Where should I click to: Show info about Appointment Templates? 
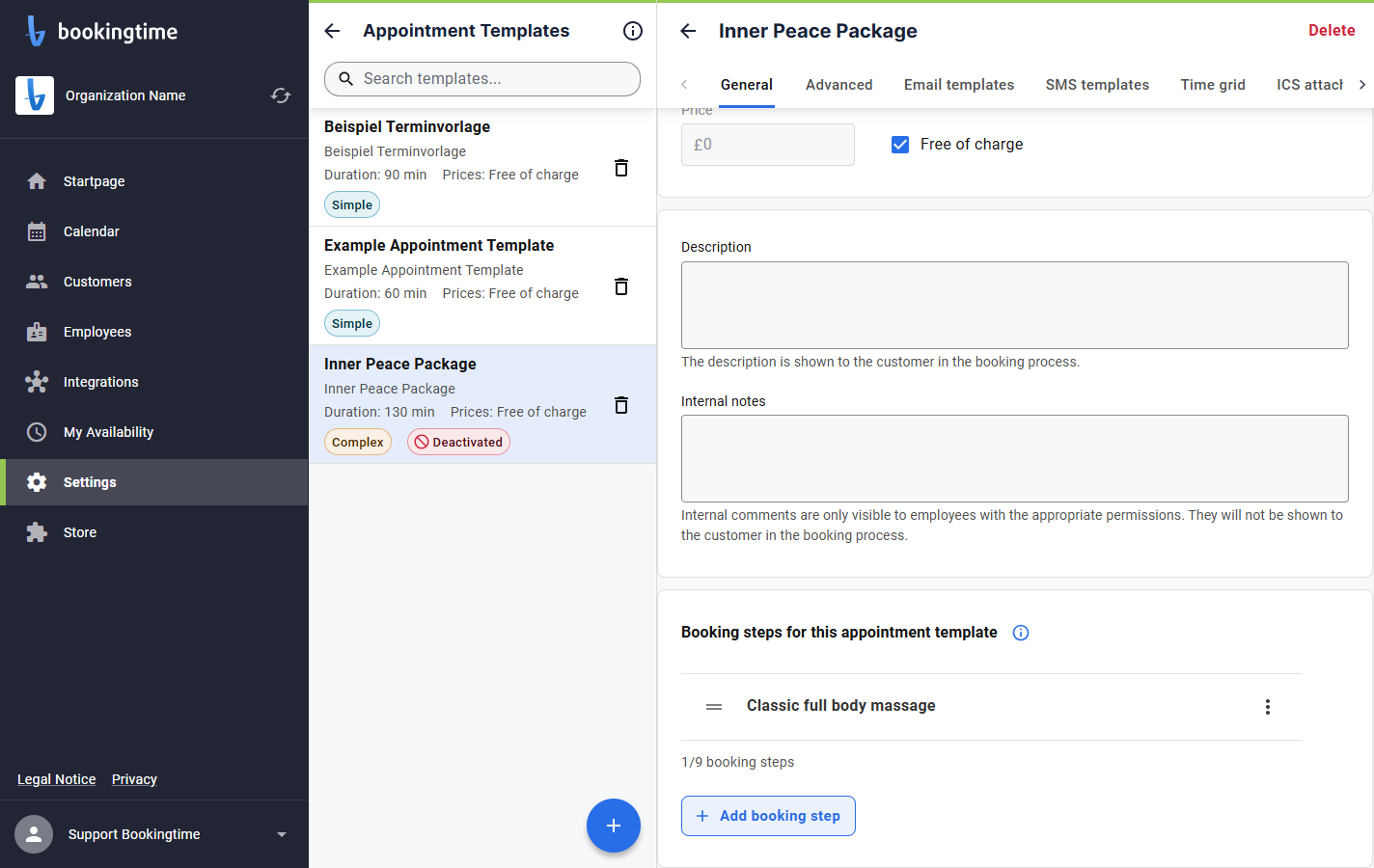633,31
